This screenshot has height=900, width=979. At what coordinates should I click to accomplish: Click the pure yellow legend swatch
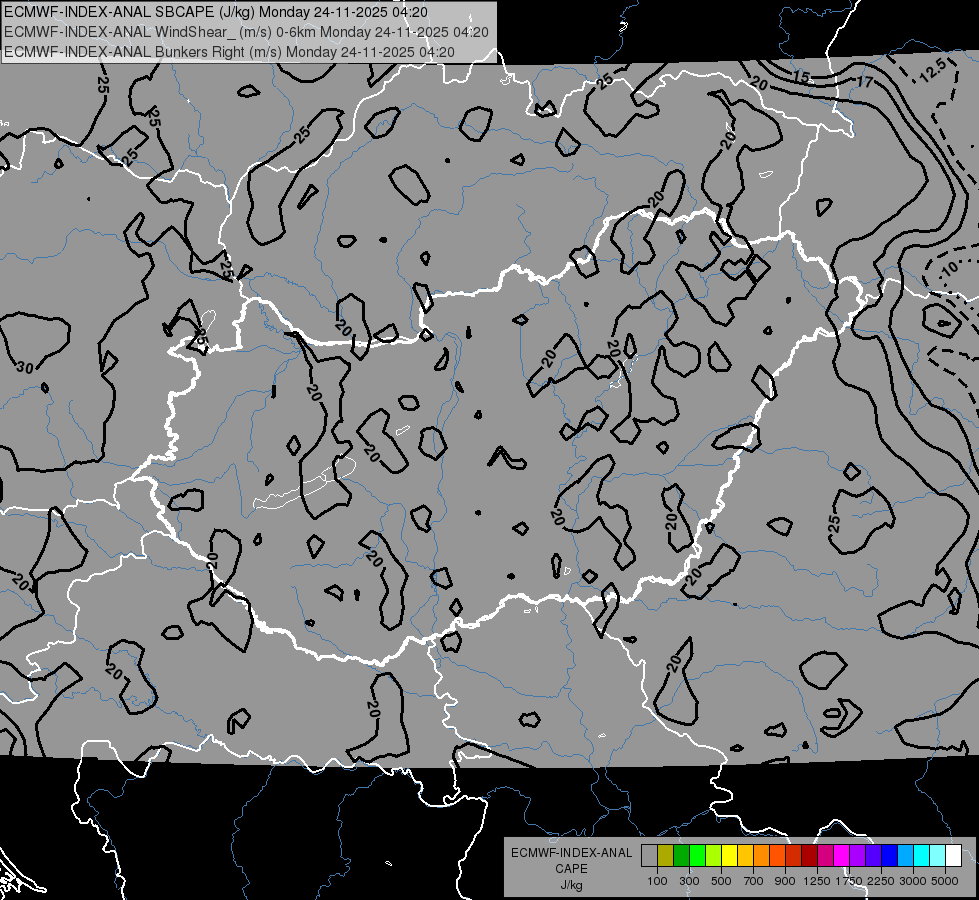pyautogui.click(x=729, y=855)
